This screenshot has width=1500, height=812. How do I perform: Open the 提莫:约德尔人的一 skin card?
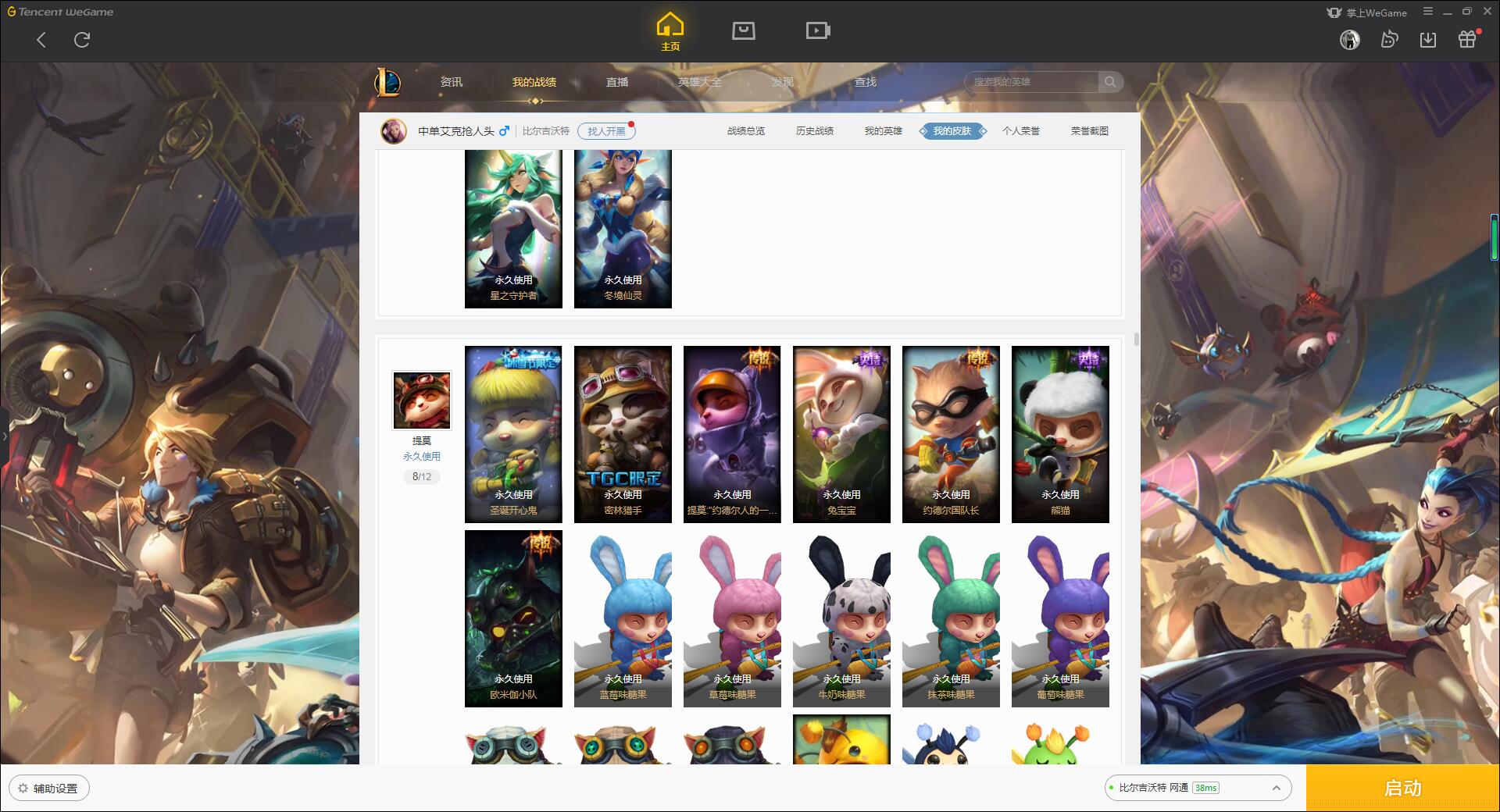pyautogui.click(x=732, y=434)
